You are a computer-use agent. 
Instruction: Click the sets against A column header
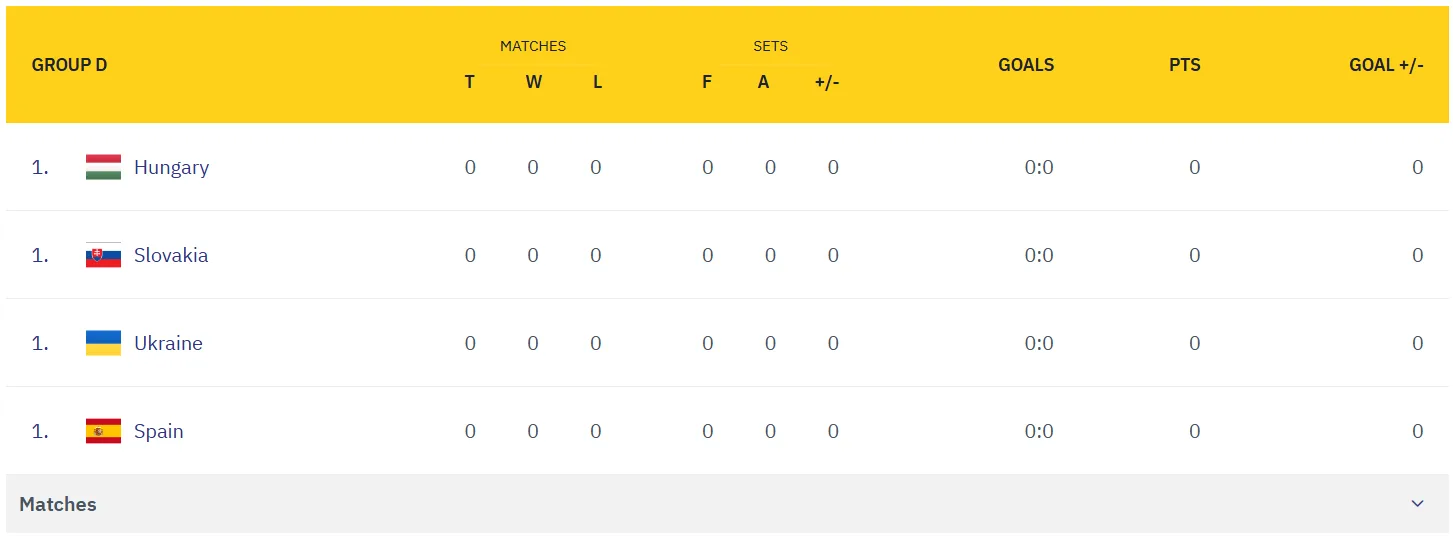click(763, 82)
